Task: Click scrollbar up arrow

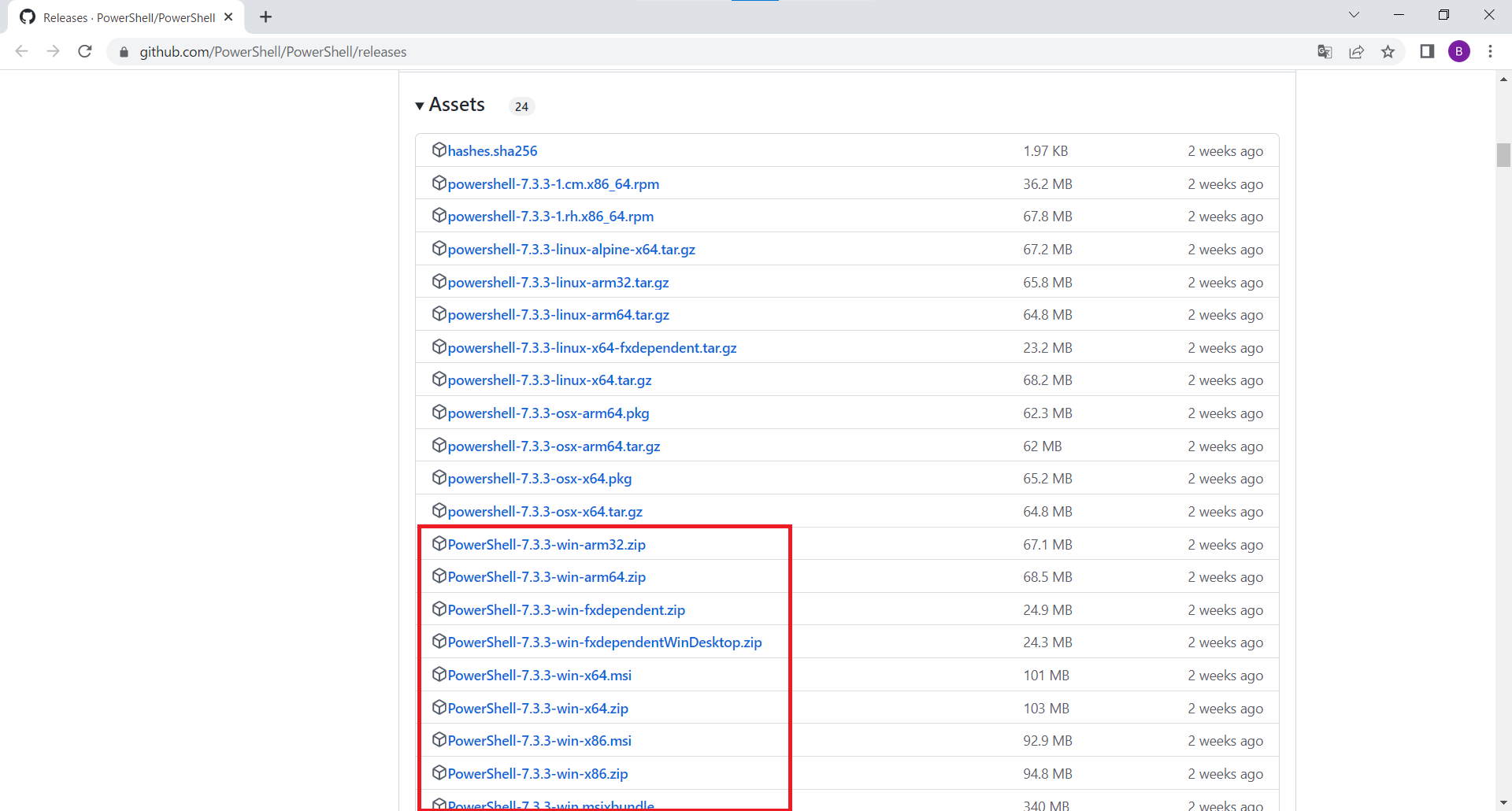Action: [x=1503, y=79]
